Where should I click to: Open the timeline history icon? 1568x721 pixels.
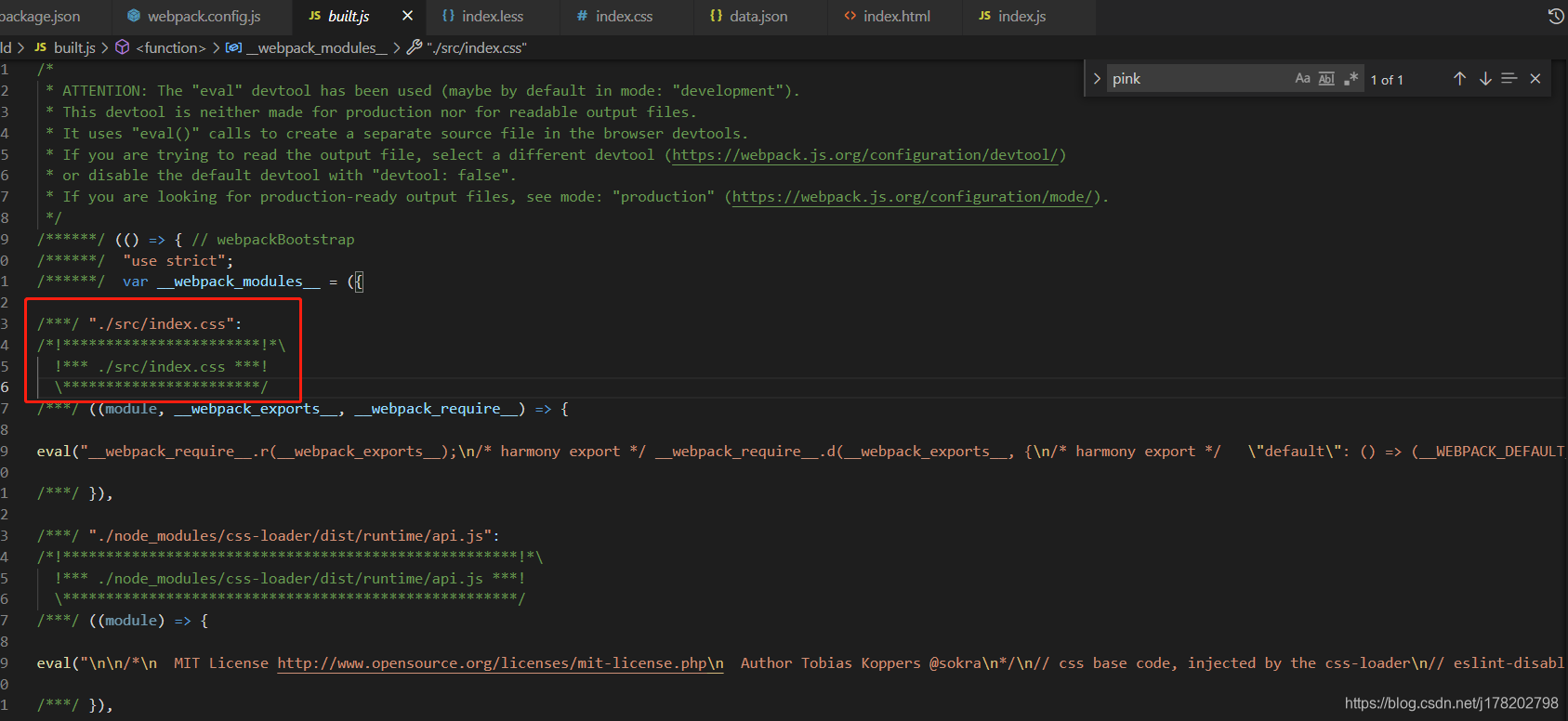pos(1555,16)
